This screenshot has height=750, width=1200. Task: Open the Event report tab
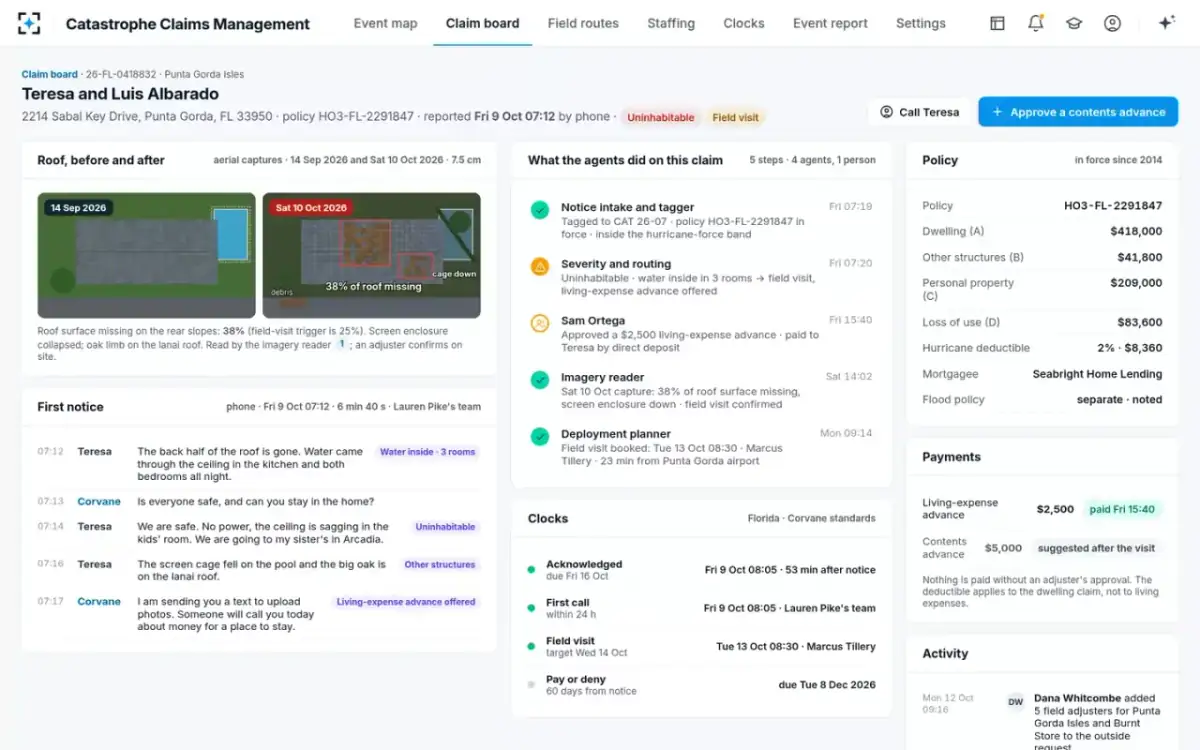coord(830,23)
